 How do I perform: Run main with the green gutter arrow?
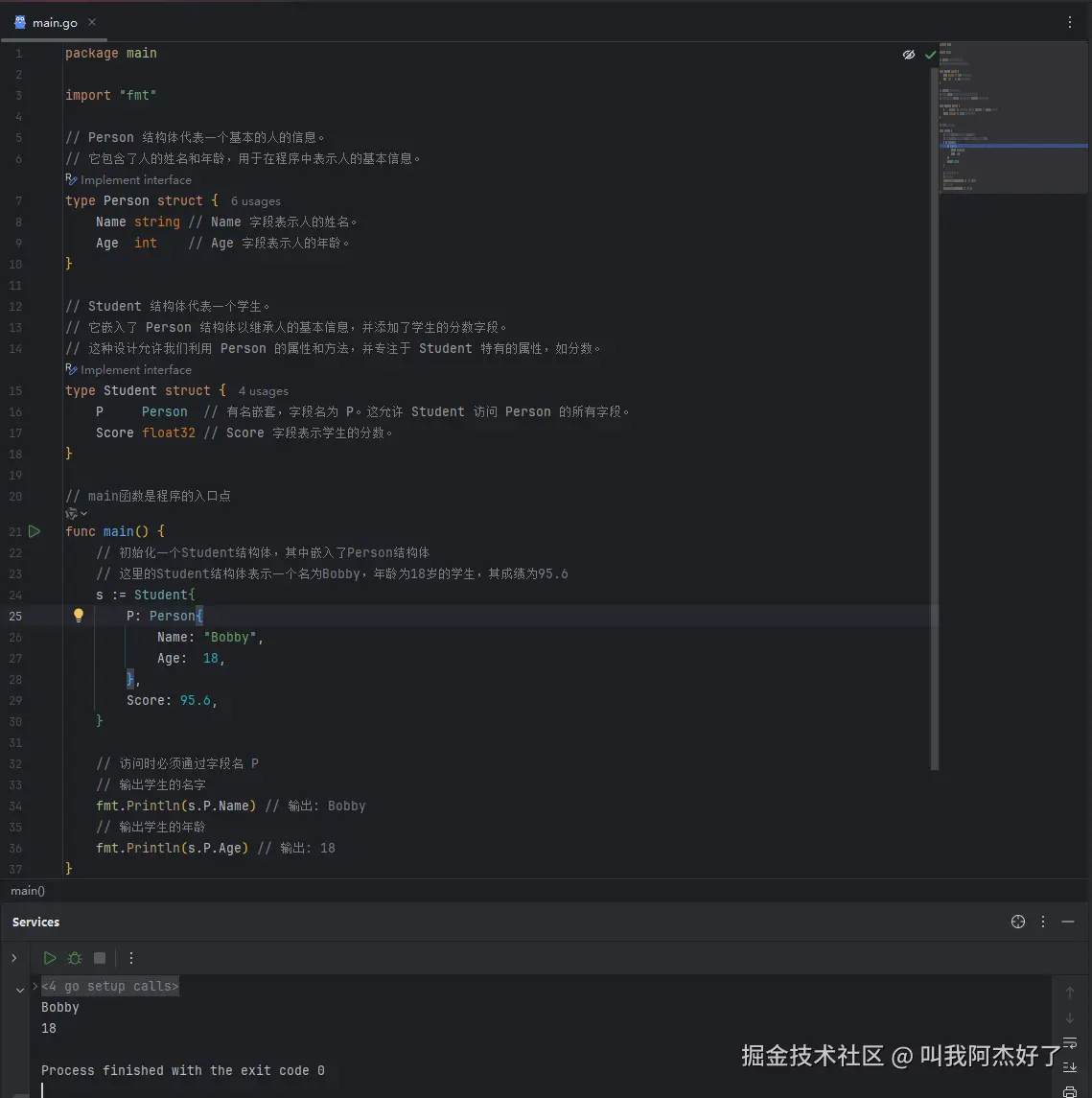(x=35, y=531)
